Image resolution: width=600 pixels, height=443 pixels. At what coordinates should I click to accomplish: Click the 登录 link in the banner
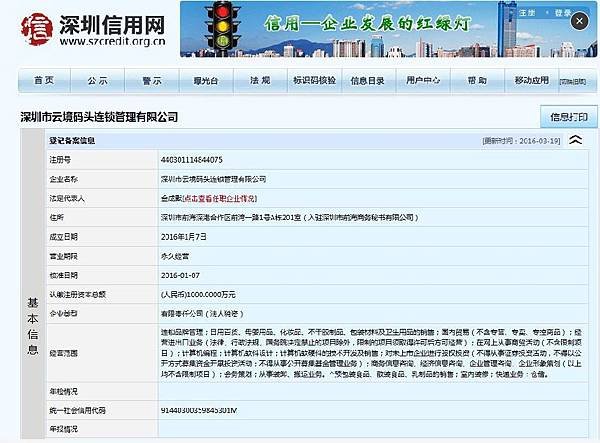(563, 13)
